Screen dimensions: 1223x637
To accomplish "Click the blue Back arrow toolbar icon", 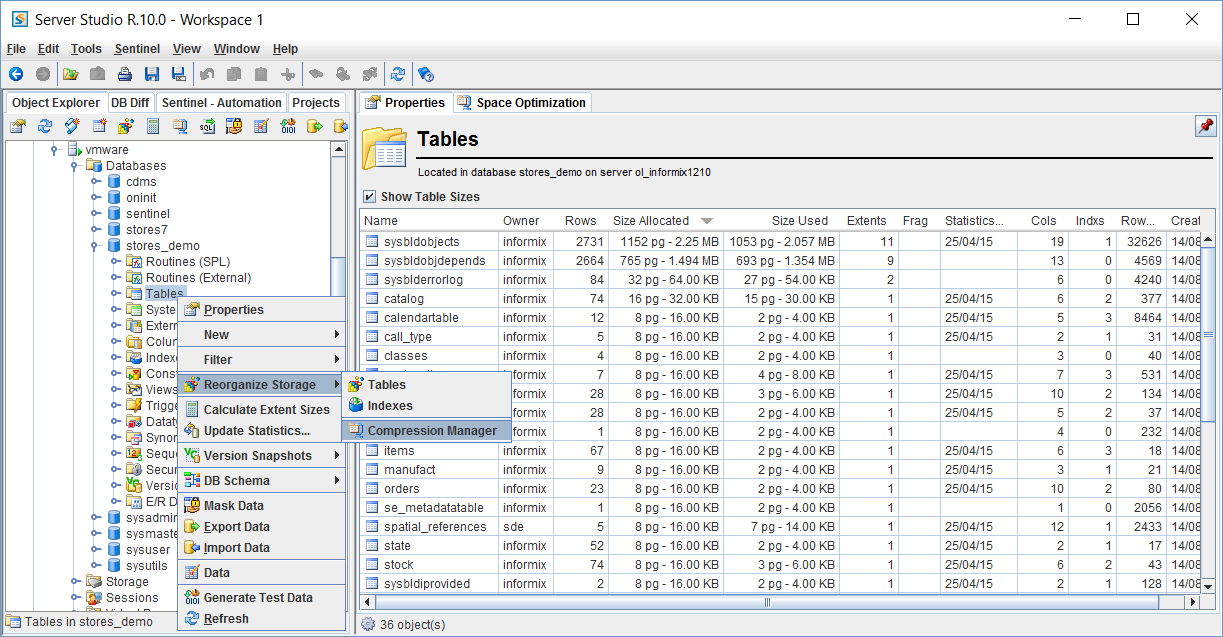I will click(16, 74).
